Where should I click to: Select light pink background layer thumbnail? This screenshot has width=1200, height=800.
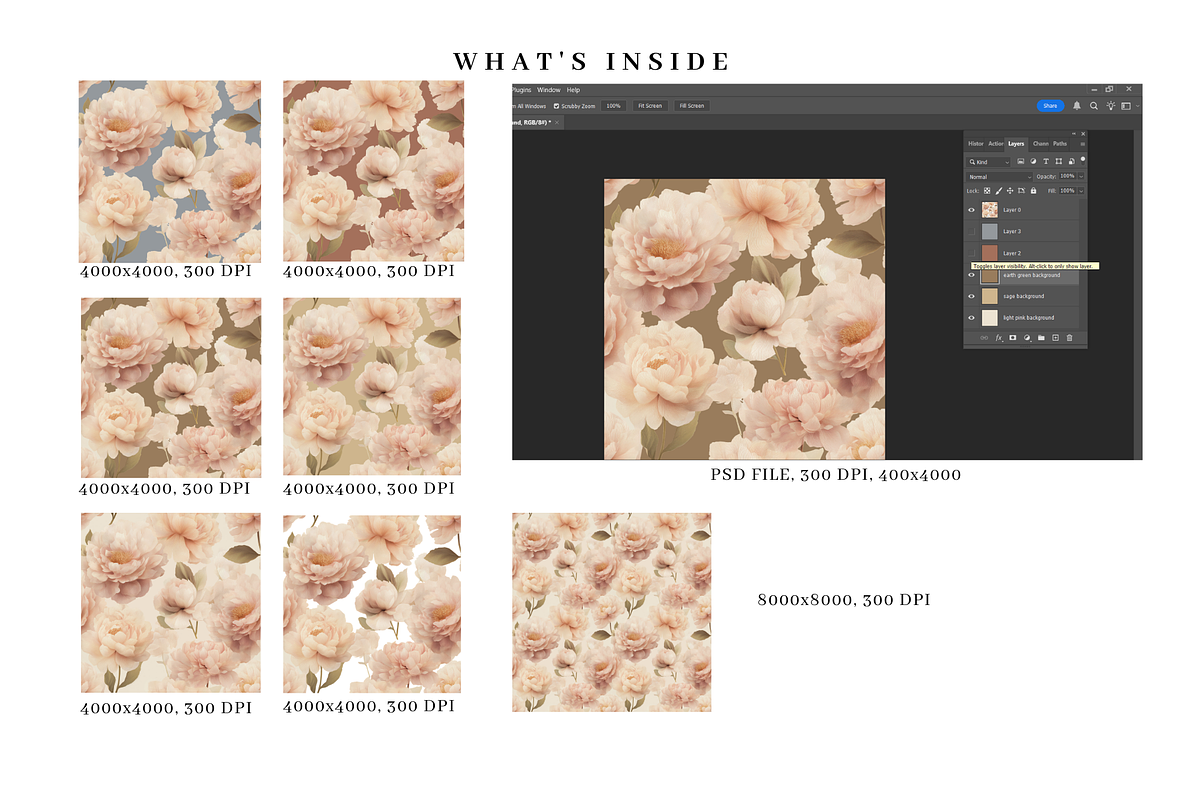(x=990, y=318)
